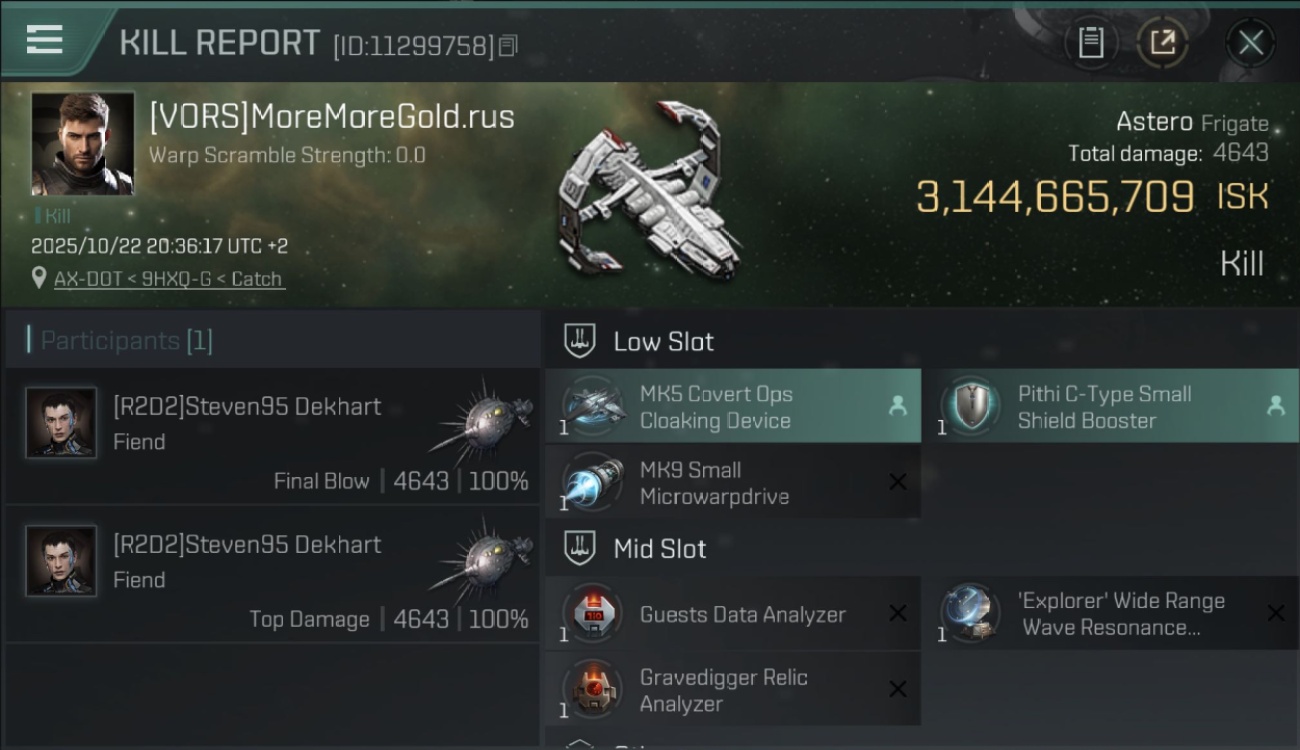Close the kill report window

click(x=1251, y=42)
